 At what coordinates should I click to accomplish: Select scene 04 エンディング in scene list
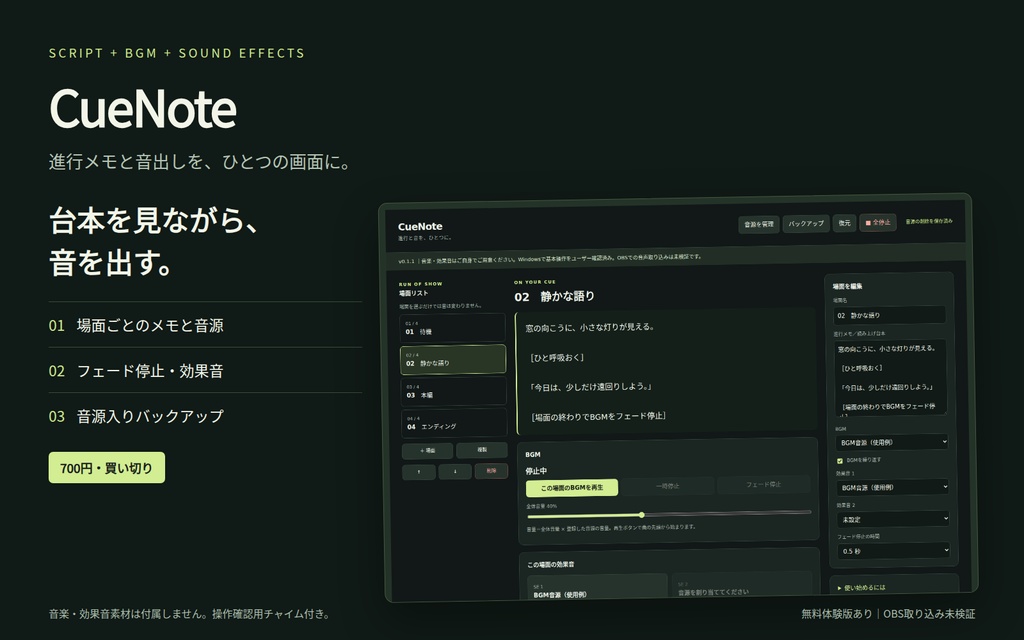click(x=454, y=423)
